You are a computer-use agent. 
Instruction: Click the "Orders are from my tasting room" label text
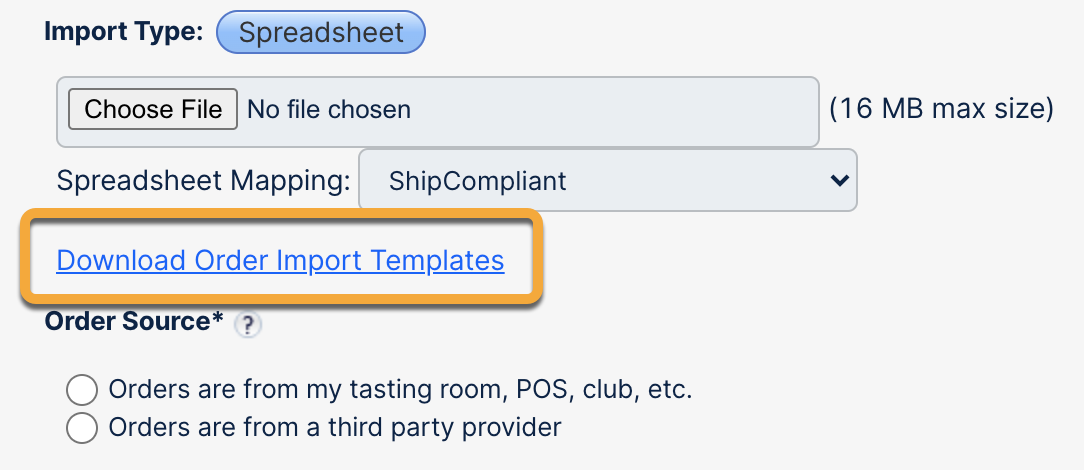(x=400, y=389)
